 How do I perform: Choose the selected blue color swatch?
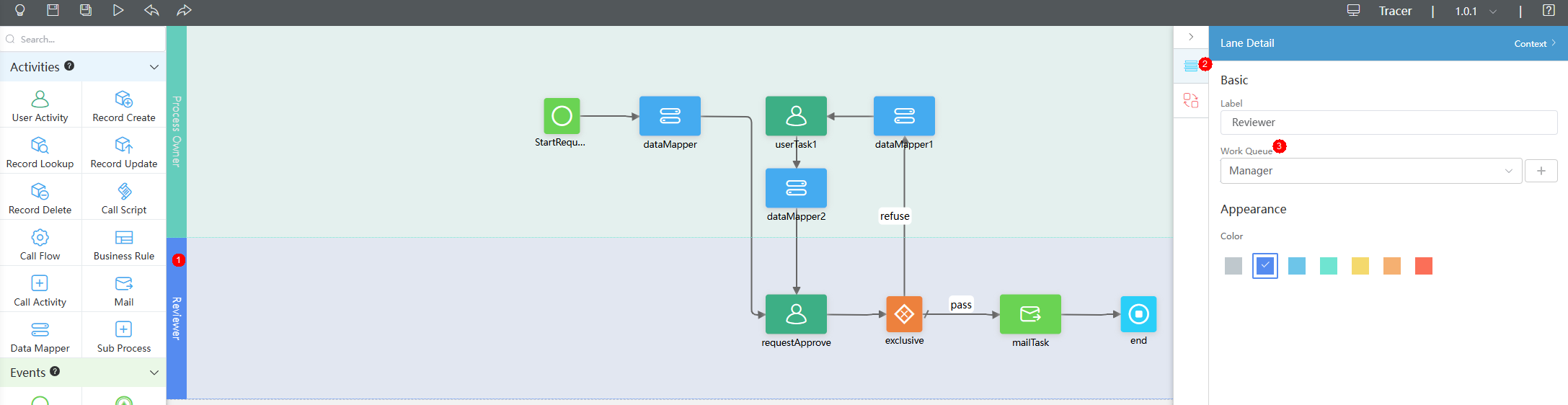point(1265,266)
